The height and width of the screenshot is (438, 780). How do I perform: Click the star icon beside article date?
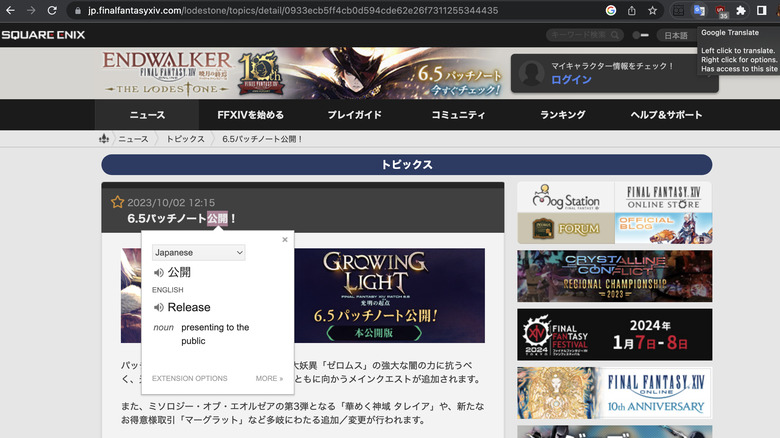(117, 202)
